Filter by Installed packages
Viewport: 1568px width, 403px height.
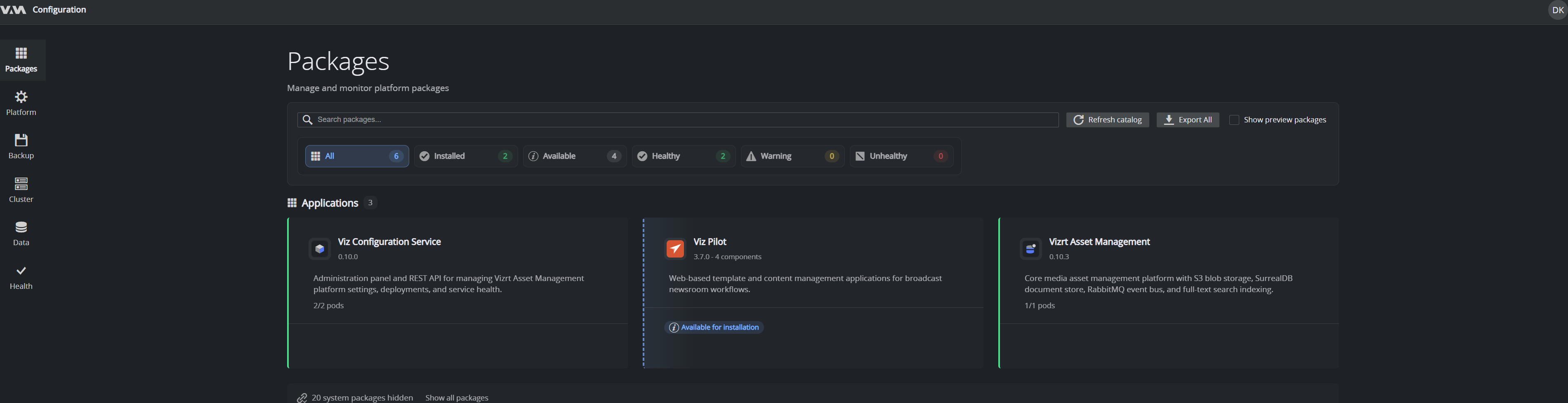click(466, 156)
